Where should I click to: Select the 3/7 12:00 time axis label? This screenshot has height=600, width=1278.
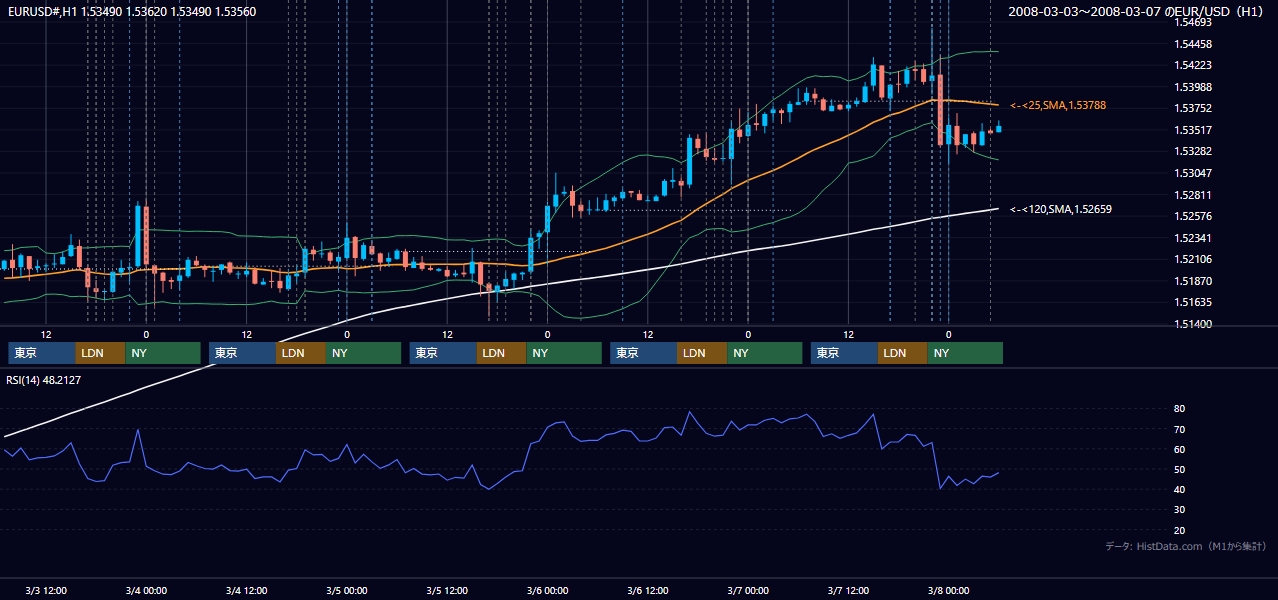pos(848,591)
